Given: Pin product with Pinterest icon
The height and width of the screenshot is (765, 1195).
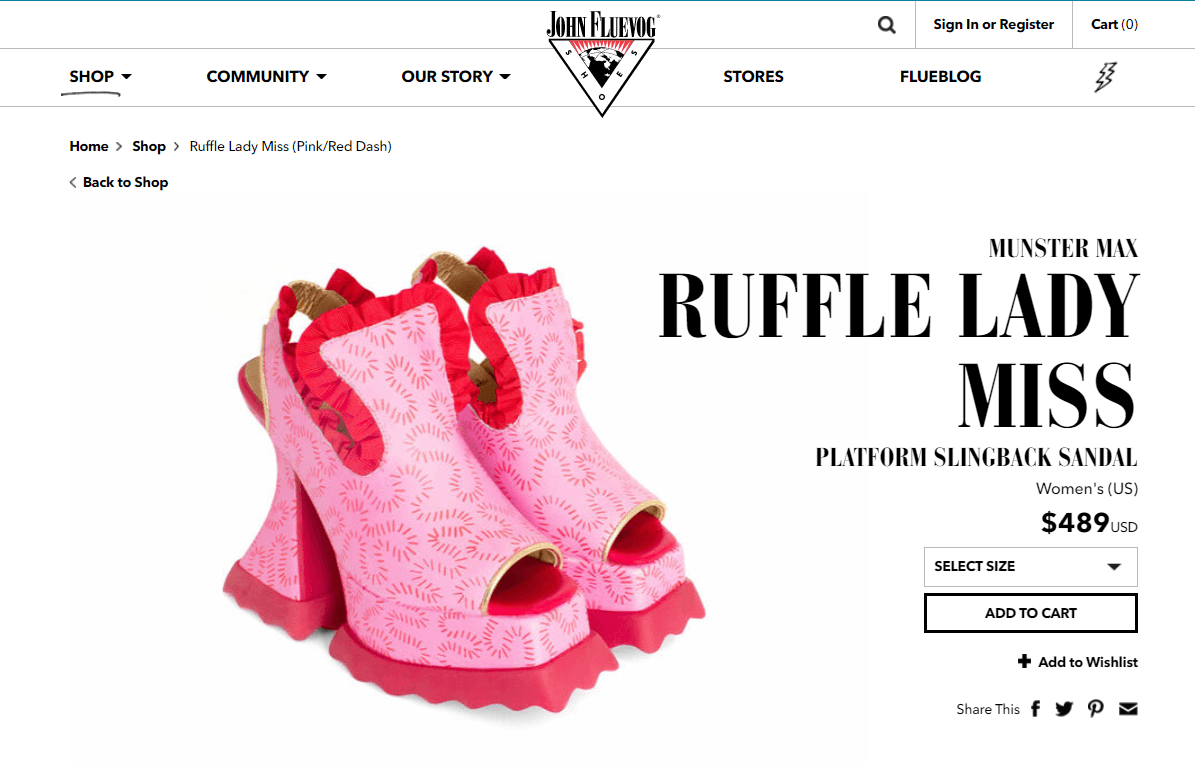Looking at the screenshot, I should pyautogui.click(x=1096, y=709).
